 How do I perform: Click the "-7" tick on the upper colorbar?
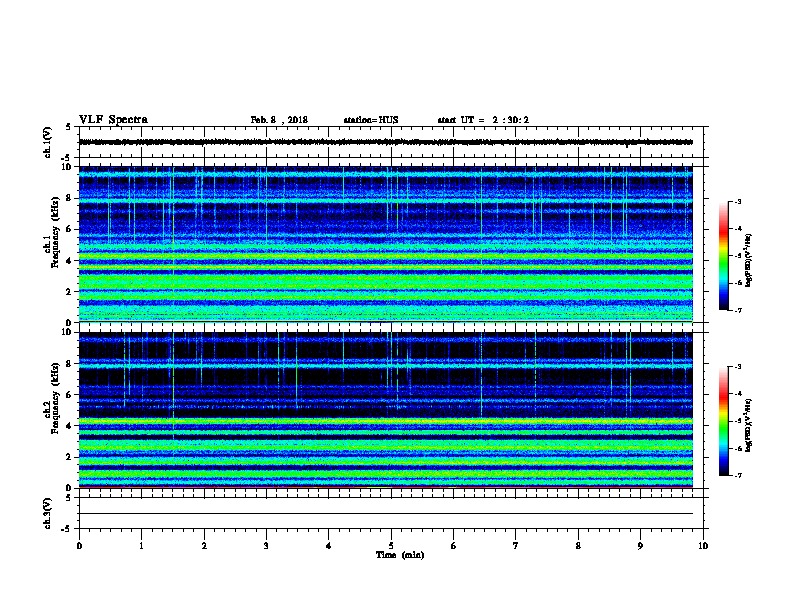click(x=737, y=310)
